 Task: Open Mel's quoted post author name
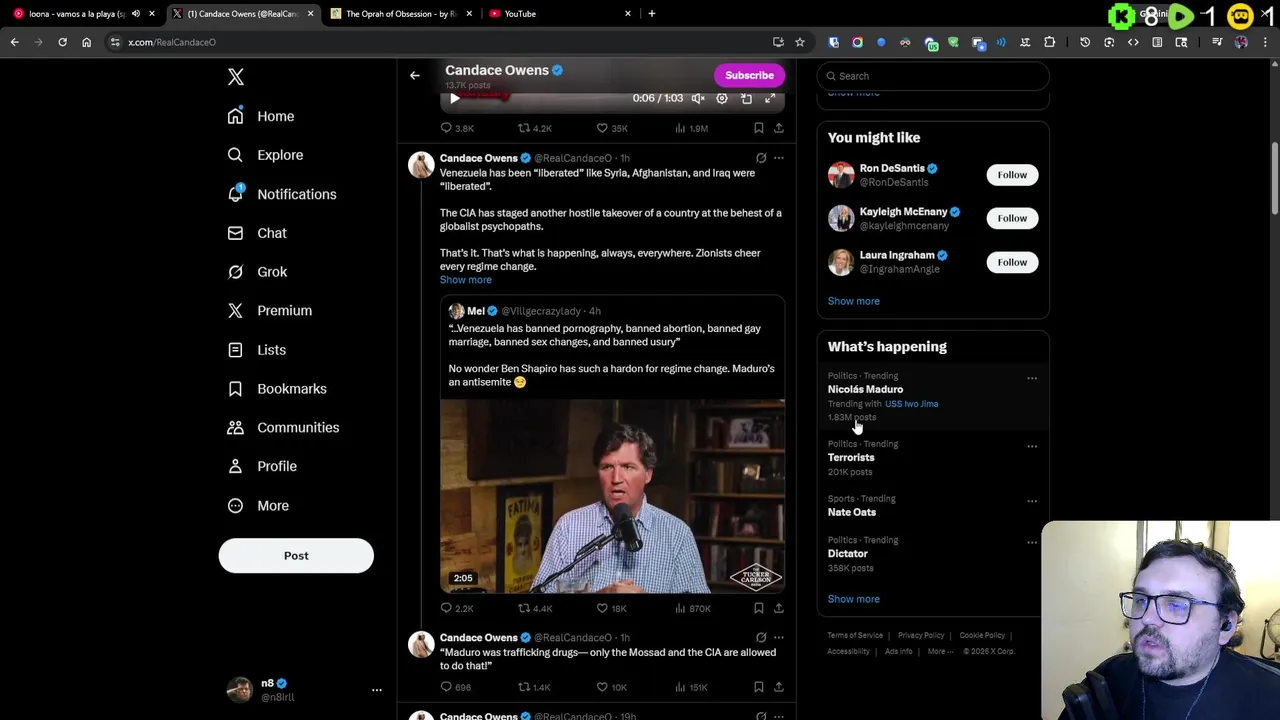(x=476, y=311)
